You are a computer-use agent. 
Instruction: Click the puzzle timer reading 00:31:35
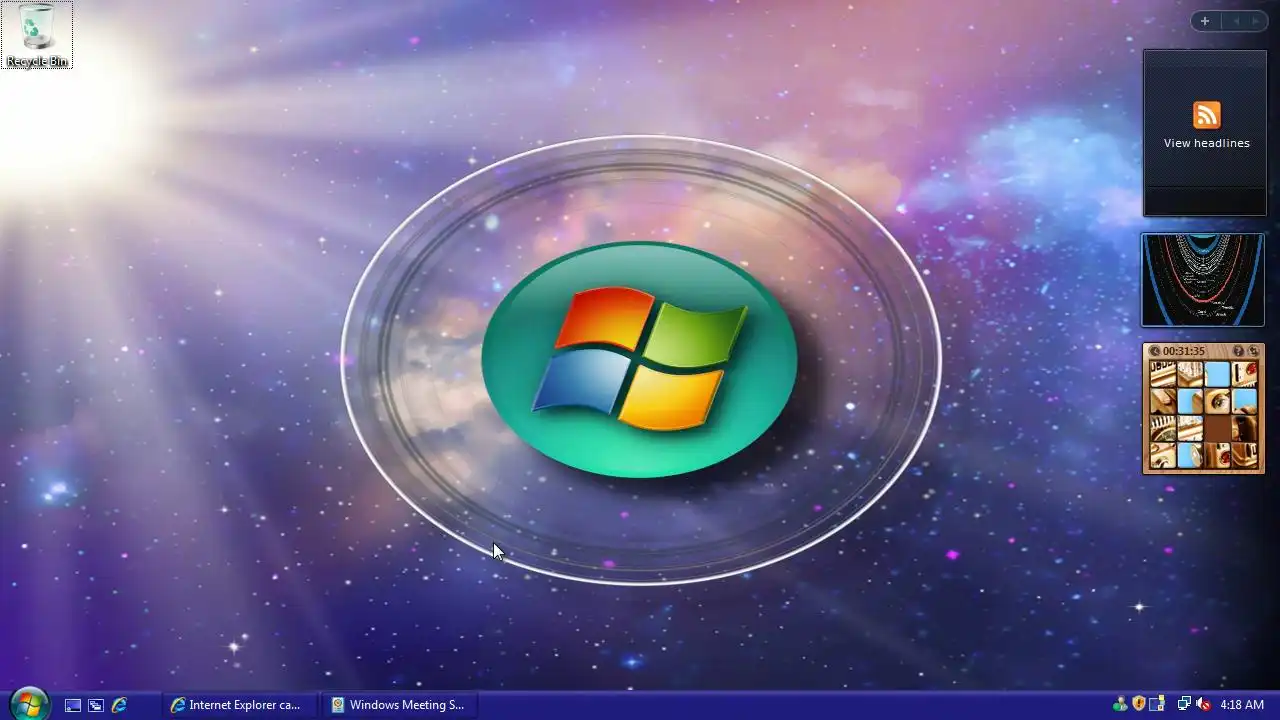[x=1183, y=351]
